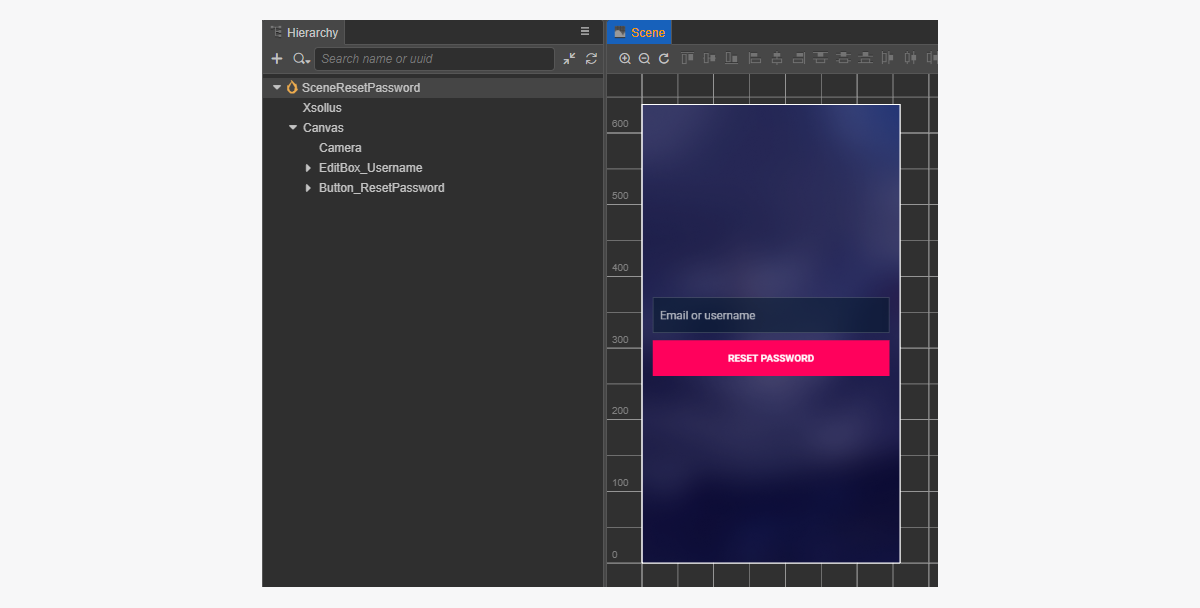Open the search type filter dropdown
This screenshot has height=608, width=1200.
point(301,59)
